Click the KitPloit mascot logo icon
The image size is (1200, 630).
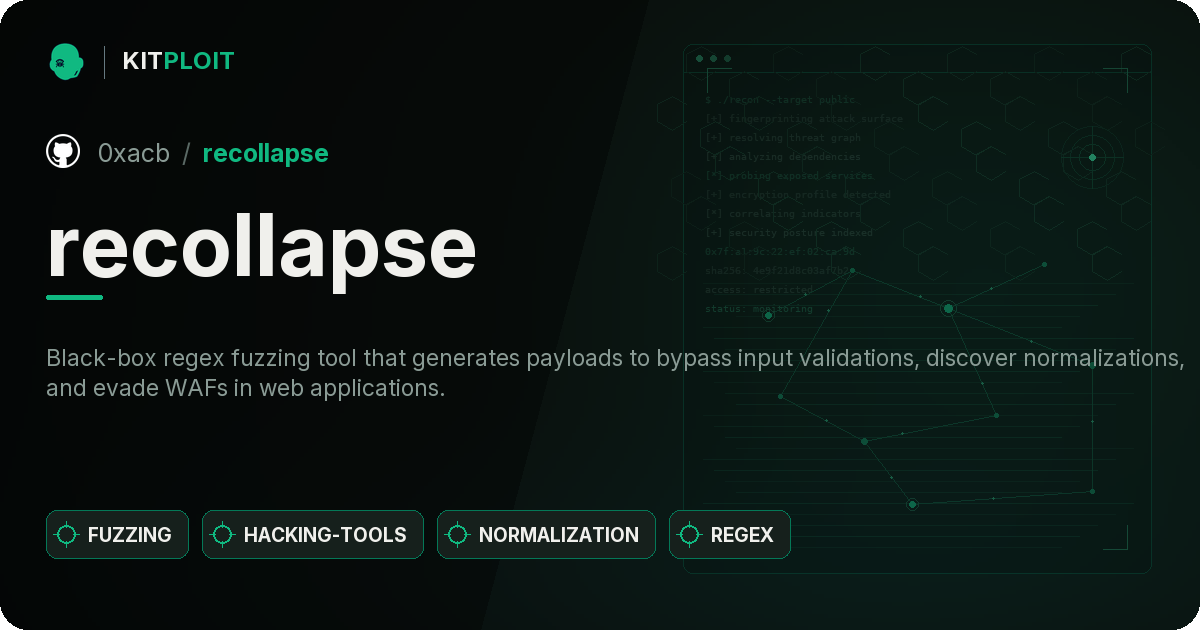(x=66, y=61)
